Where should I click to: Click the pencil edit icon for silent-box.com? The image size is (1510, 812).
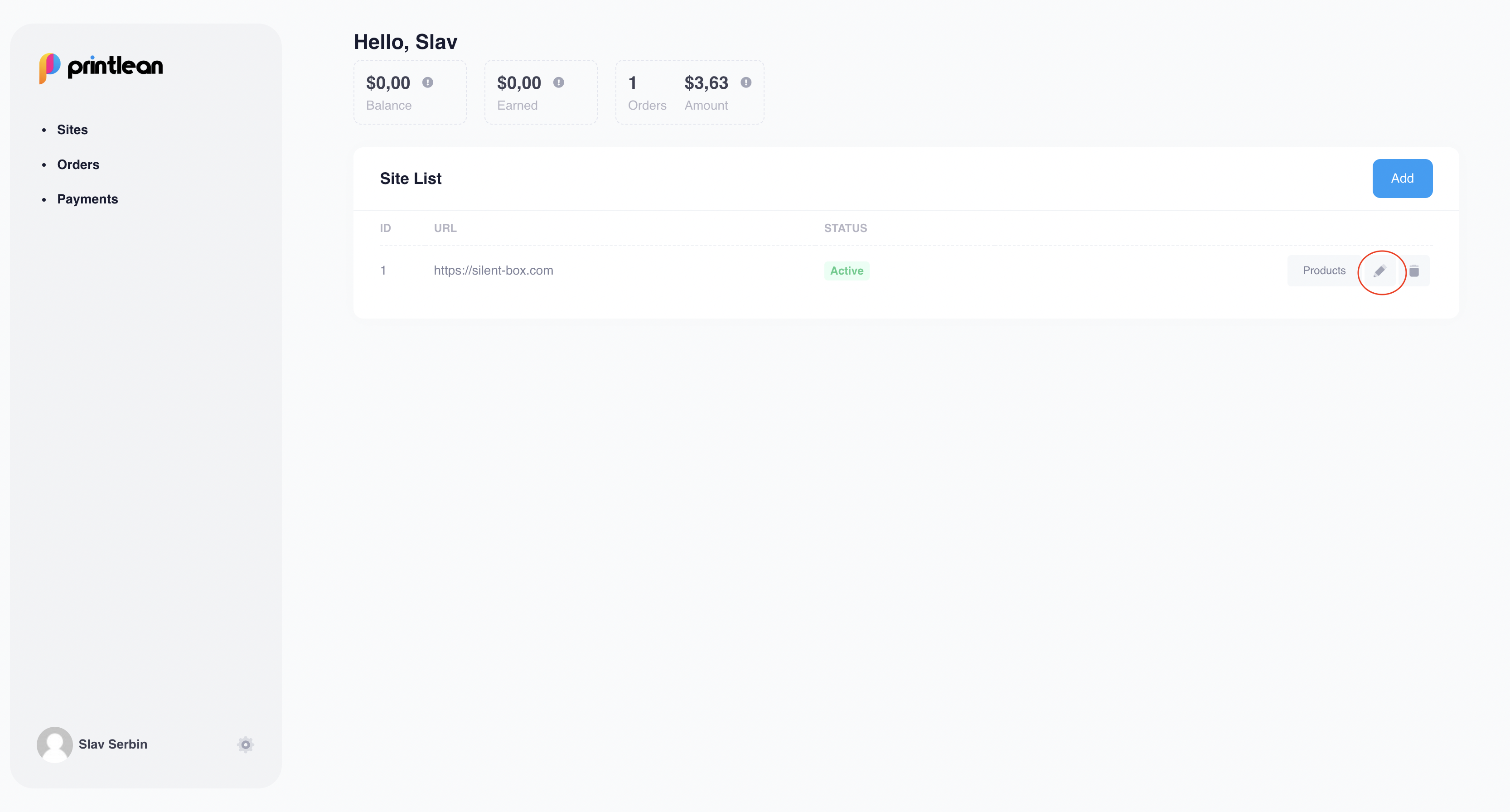tap(1380, 271)
